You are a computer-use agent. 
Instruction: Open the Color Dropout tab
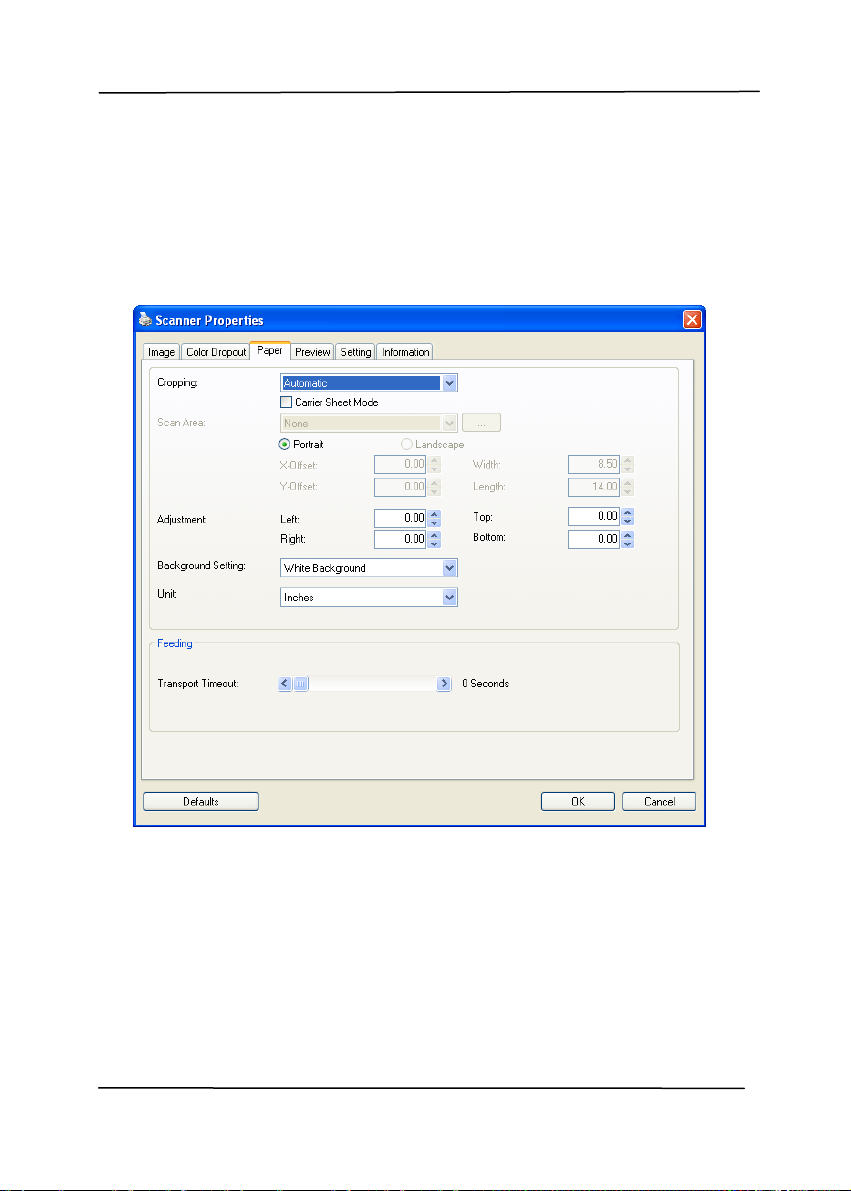pos(216,352)
